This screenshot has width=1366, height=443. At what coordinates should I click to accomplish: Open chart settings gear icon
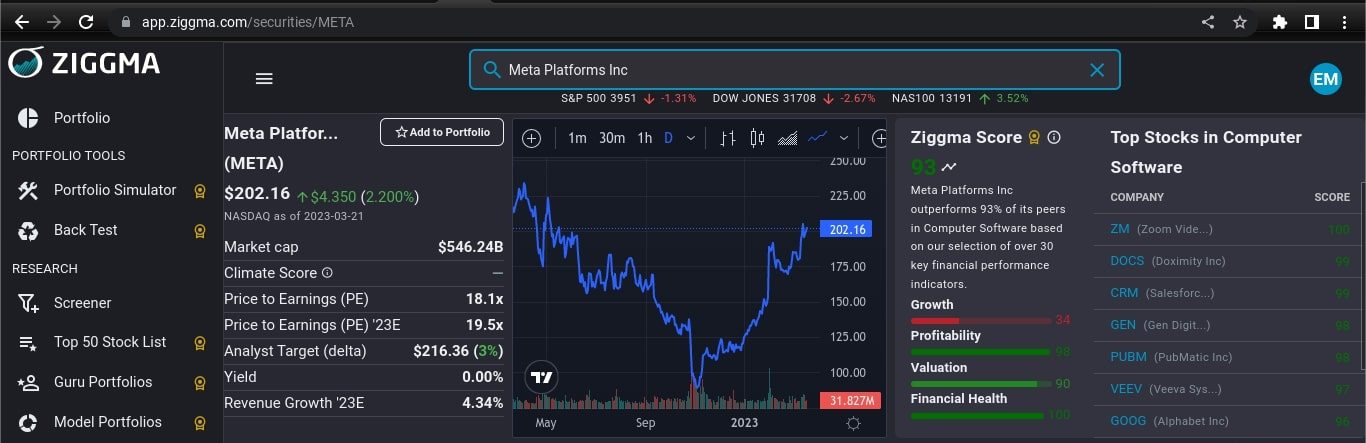coord(853,423)
